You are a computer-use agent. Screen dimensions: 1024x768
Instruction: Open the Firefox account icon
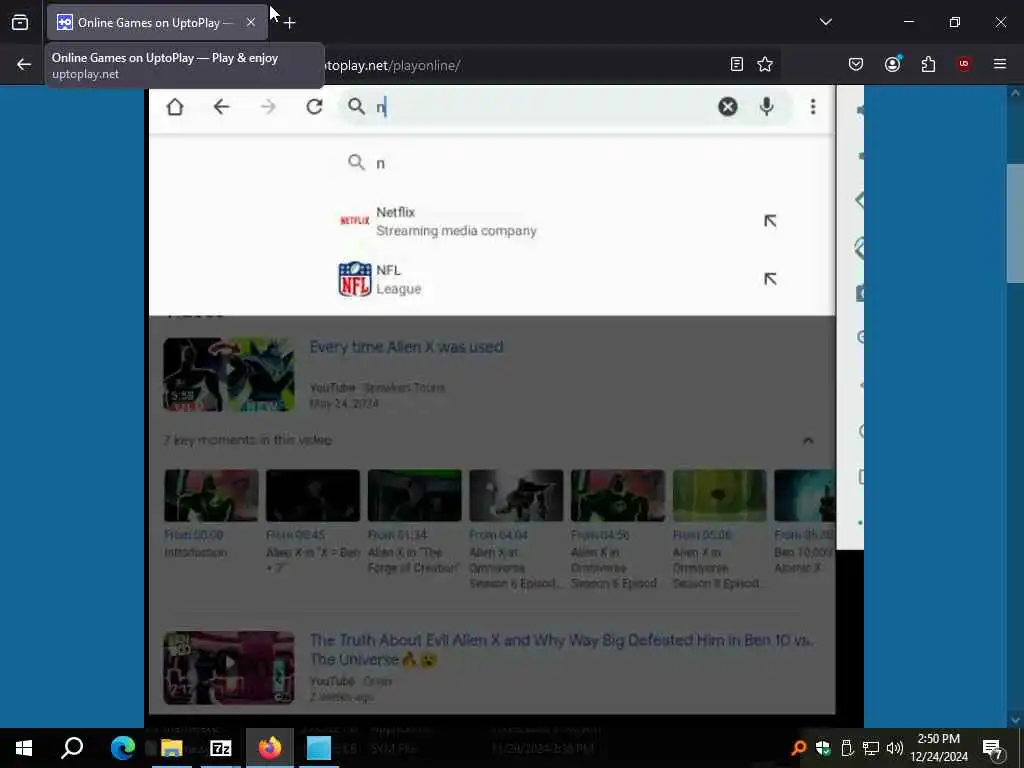tap(892, 64)
